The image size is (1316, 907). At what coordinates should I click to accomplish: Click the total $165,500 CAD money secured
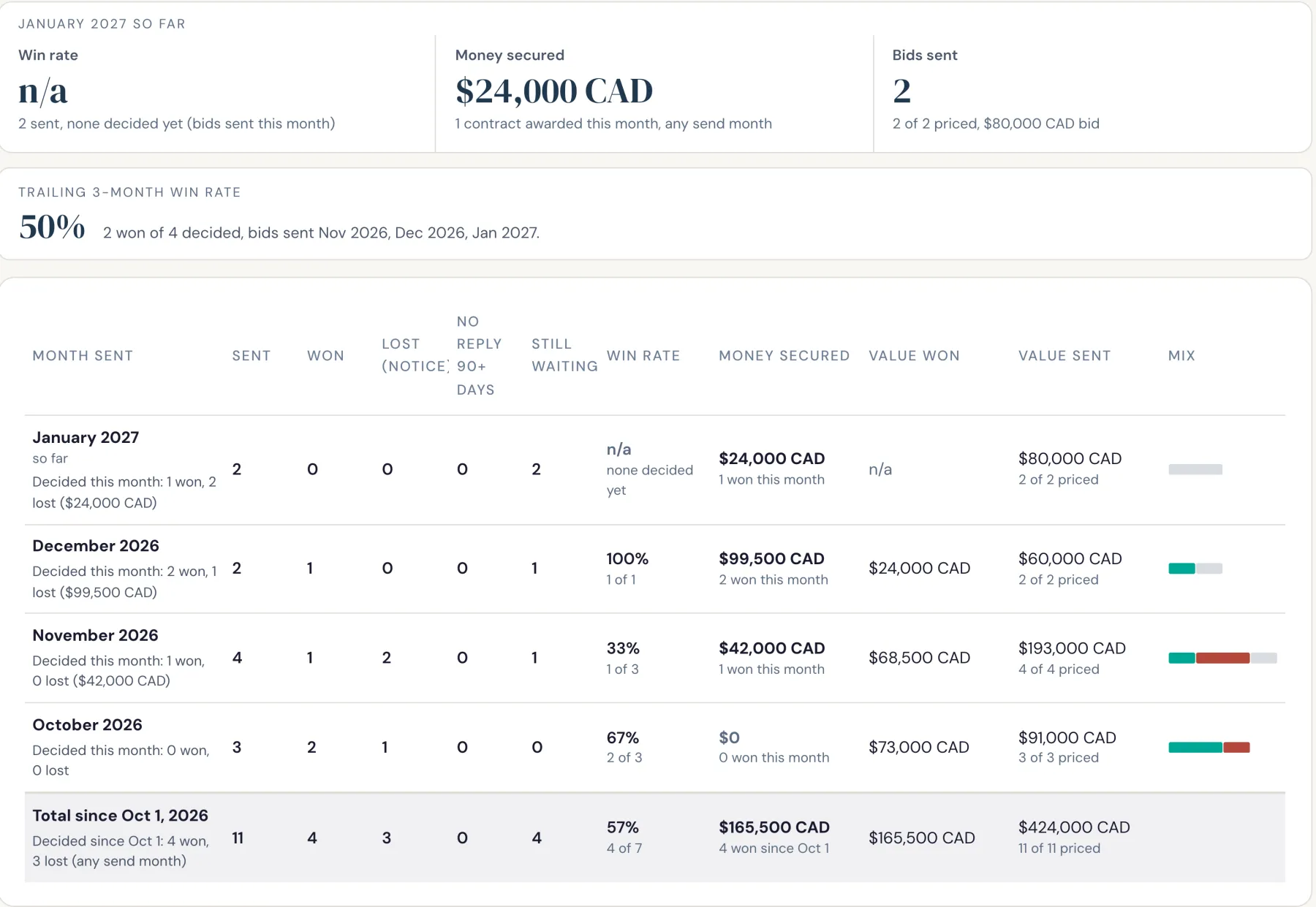tap(774, 827)
